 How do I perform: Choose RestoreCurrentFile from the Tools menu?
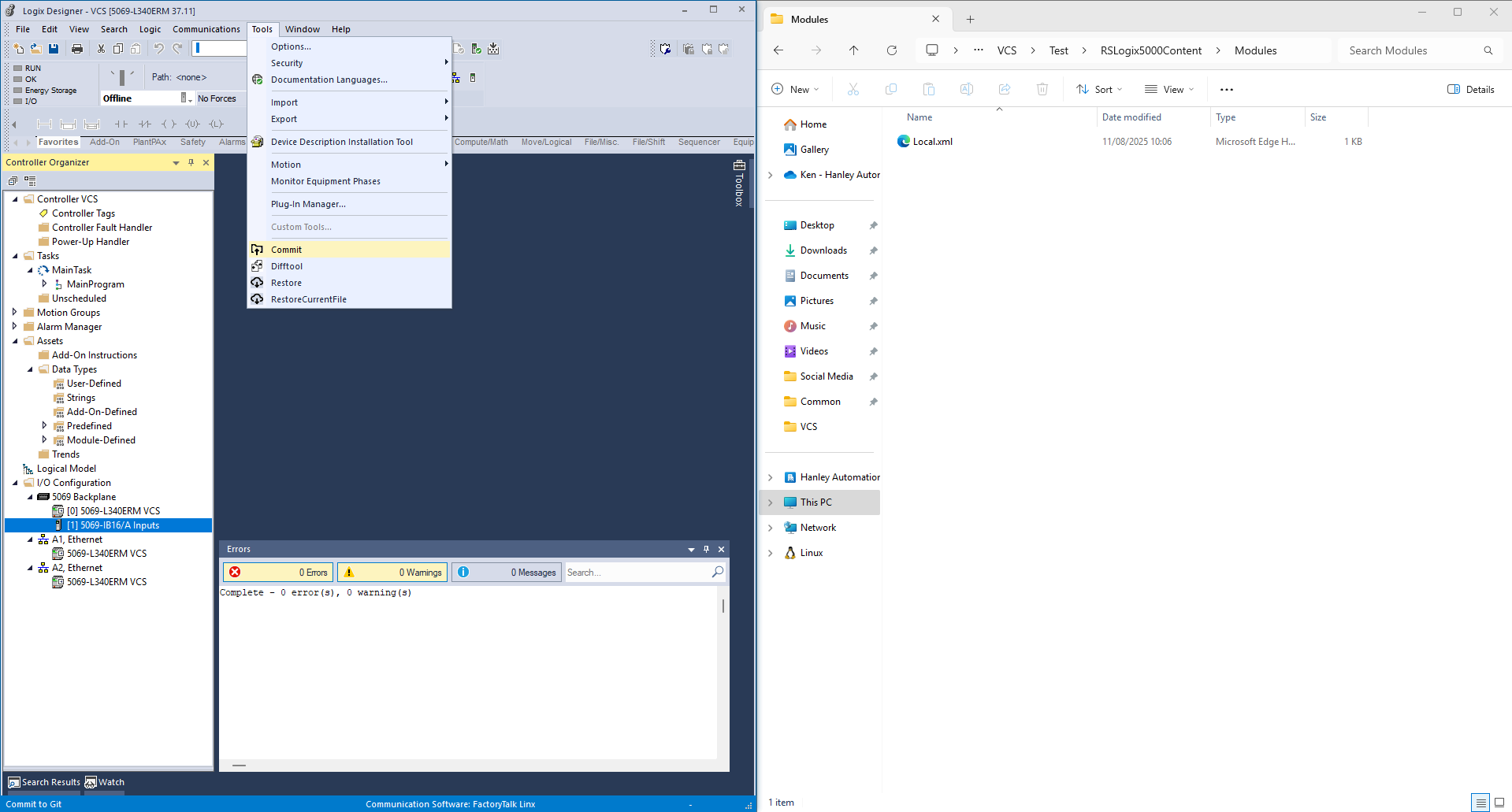[349, 299]
